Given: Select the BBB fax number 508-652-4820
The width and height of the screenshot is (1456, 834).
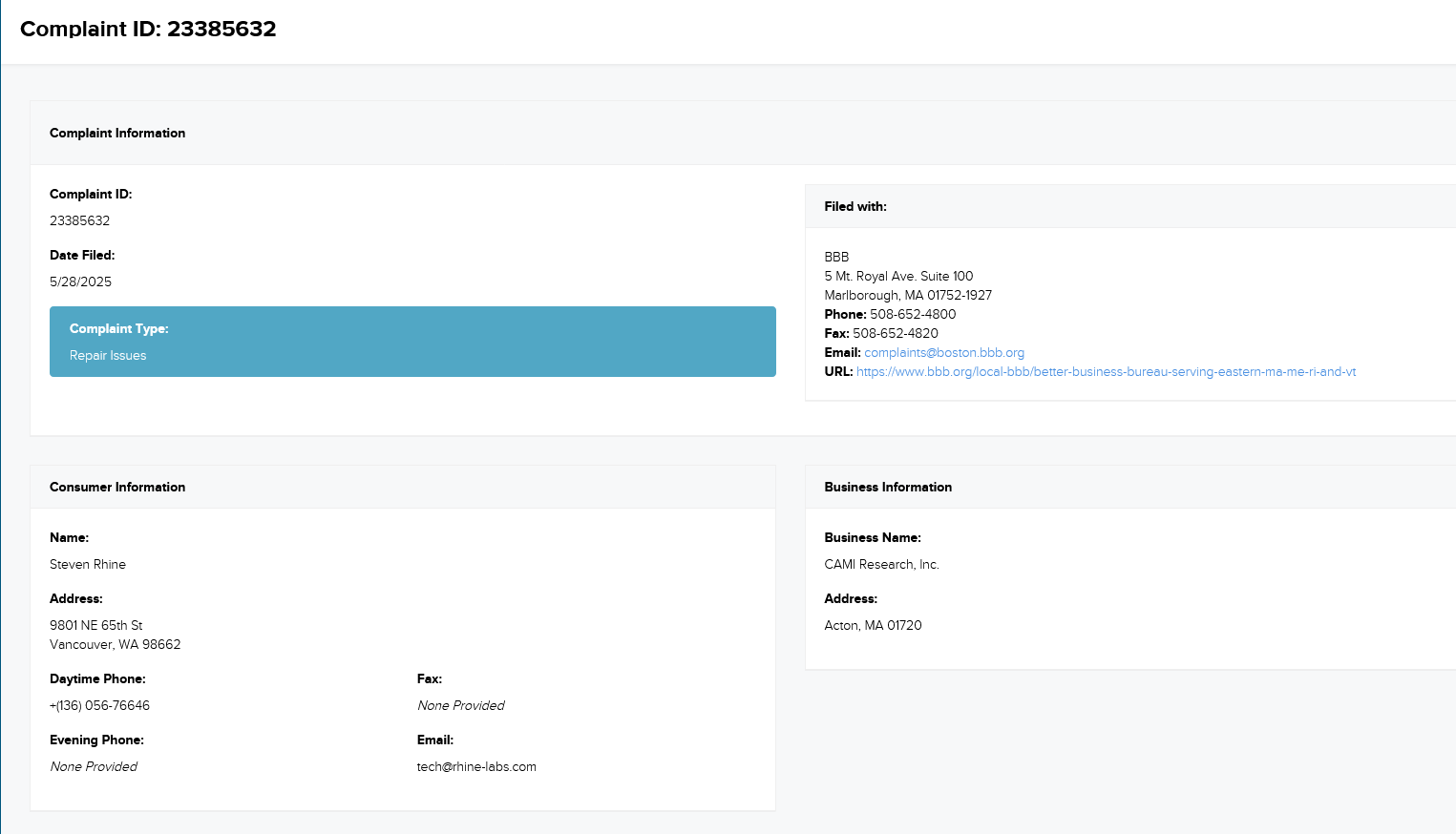Looking at the screenshot, I should 895,334.
